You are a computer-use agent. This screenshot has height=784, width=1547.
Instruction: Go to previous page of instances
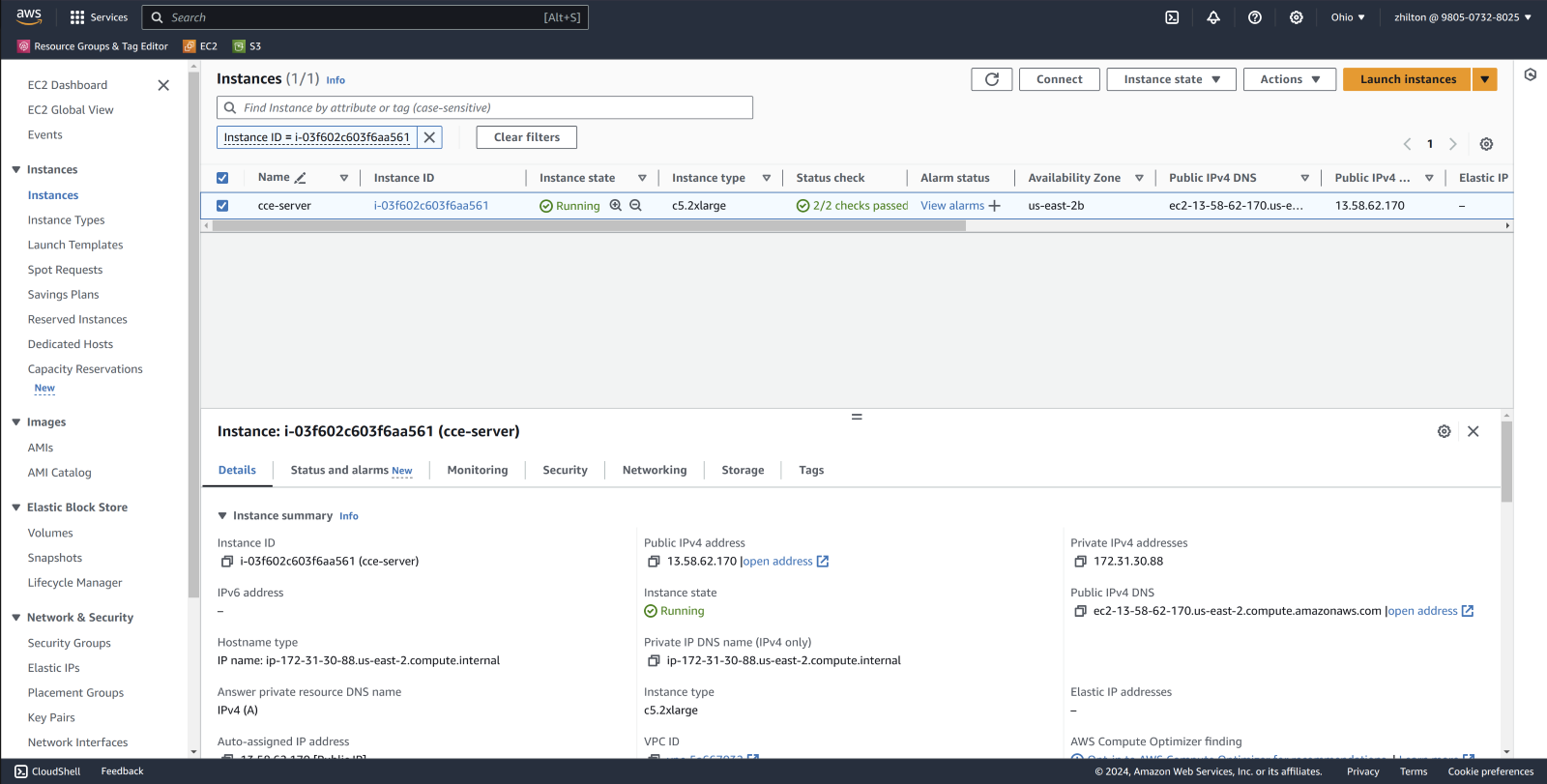tap(1408, 144)
